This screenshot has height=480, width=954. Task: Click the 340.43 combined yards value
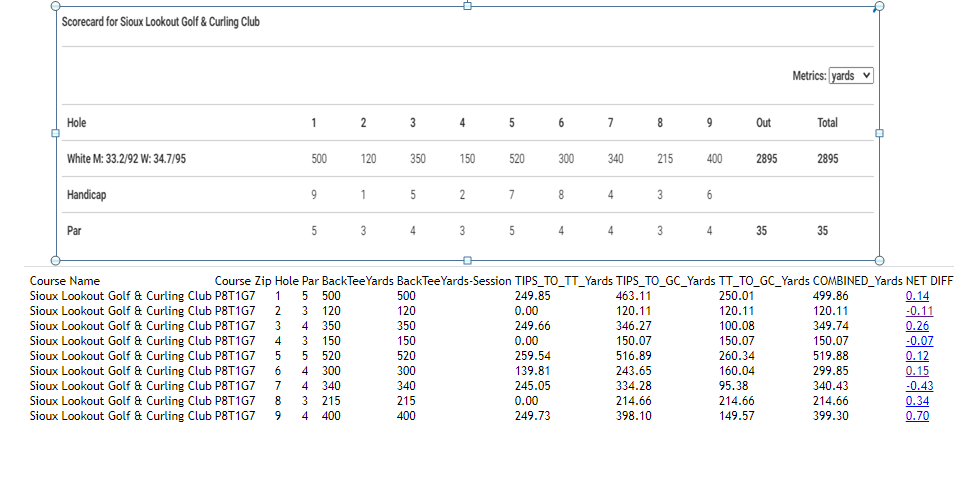[830, 386]
